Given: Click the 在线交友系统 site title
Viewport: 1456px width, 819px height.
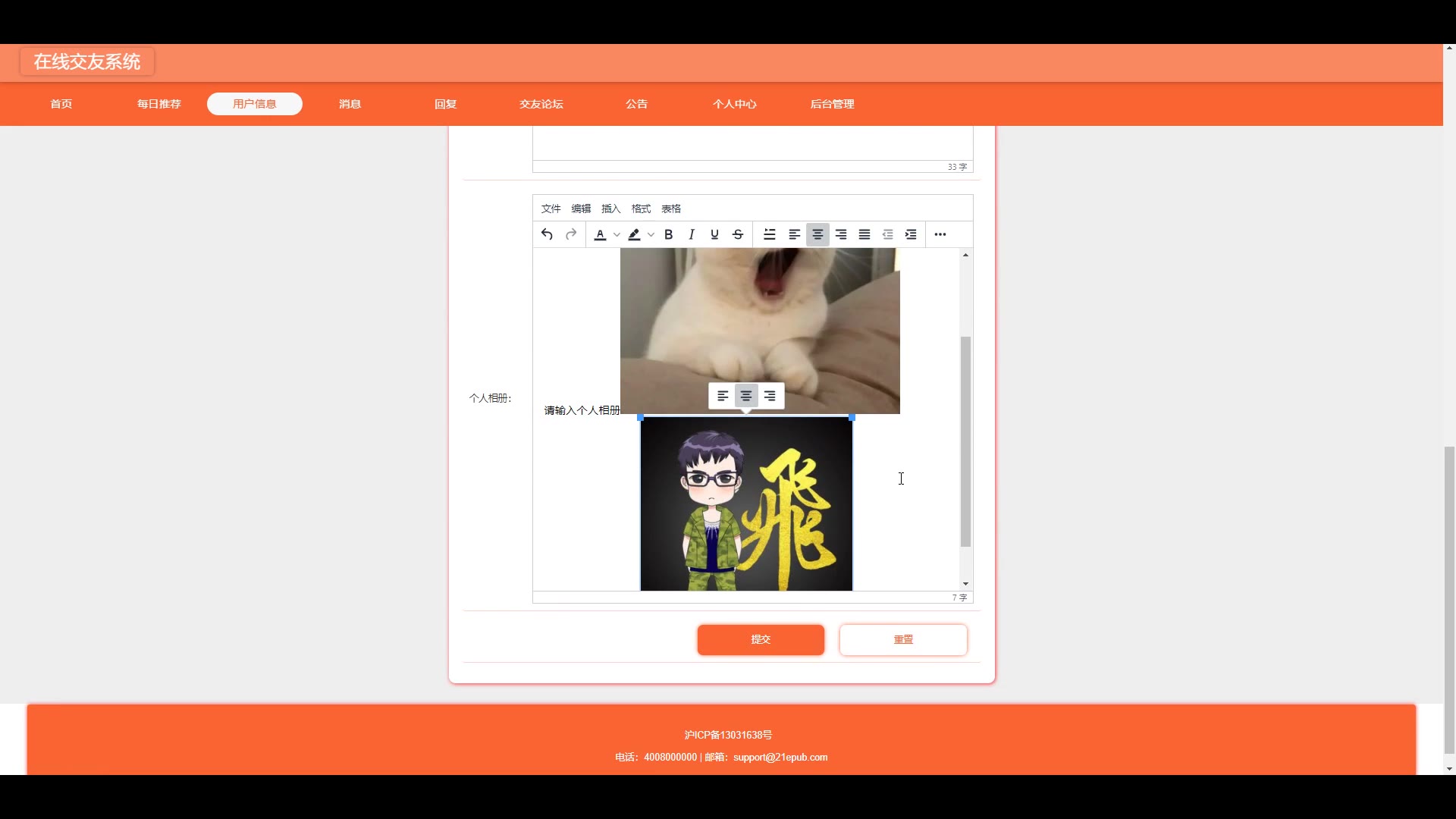Looking at the screenshot, I should click(87, 61).
